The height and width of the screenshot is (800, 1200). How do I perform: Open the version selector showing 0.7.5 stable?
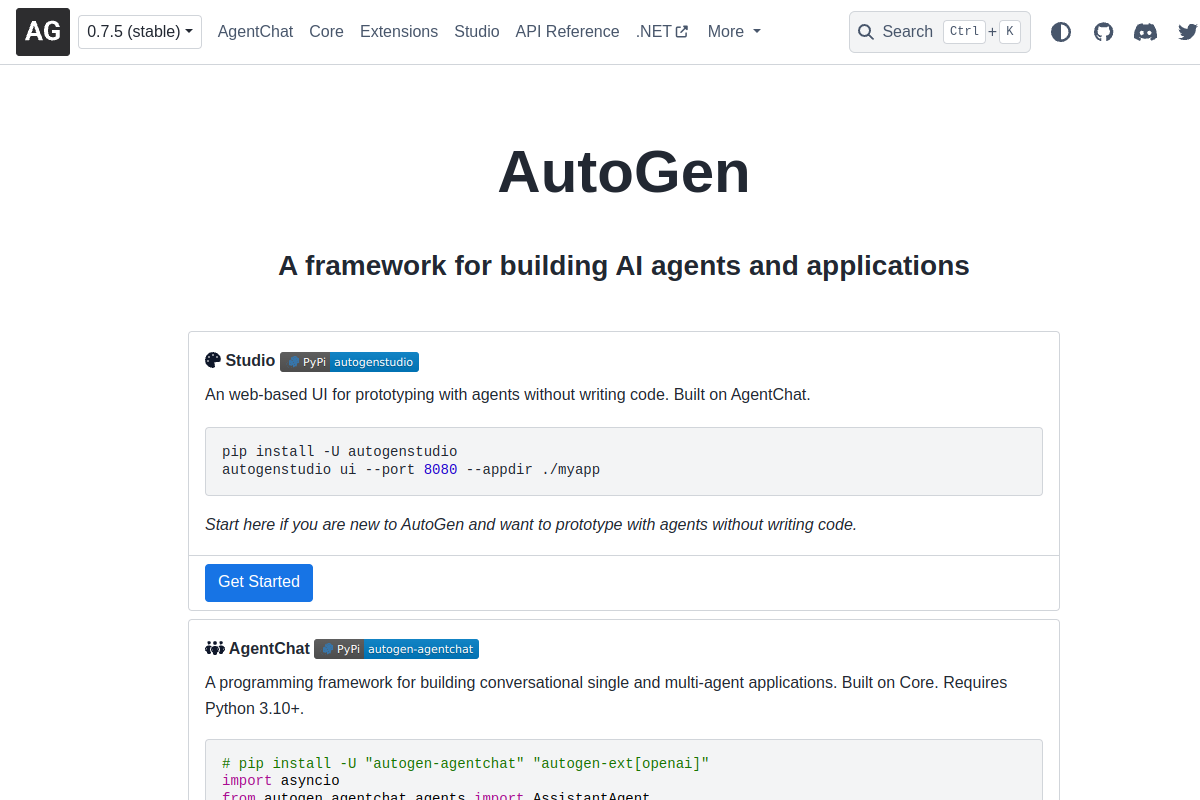tap(139, 31)
